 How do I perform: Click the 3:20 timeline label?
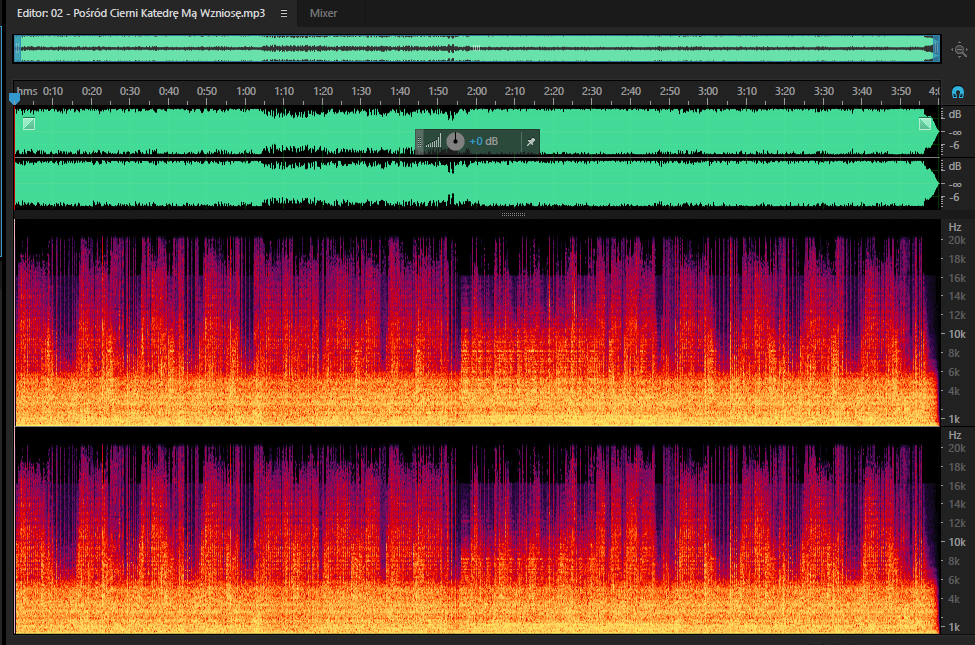click(785, 91)
